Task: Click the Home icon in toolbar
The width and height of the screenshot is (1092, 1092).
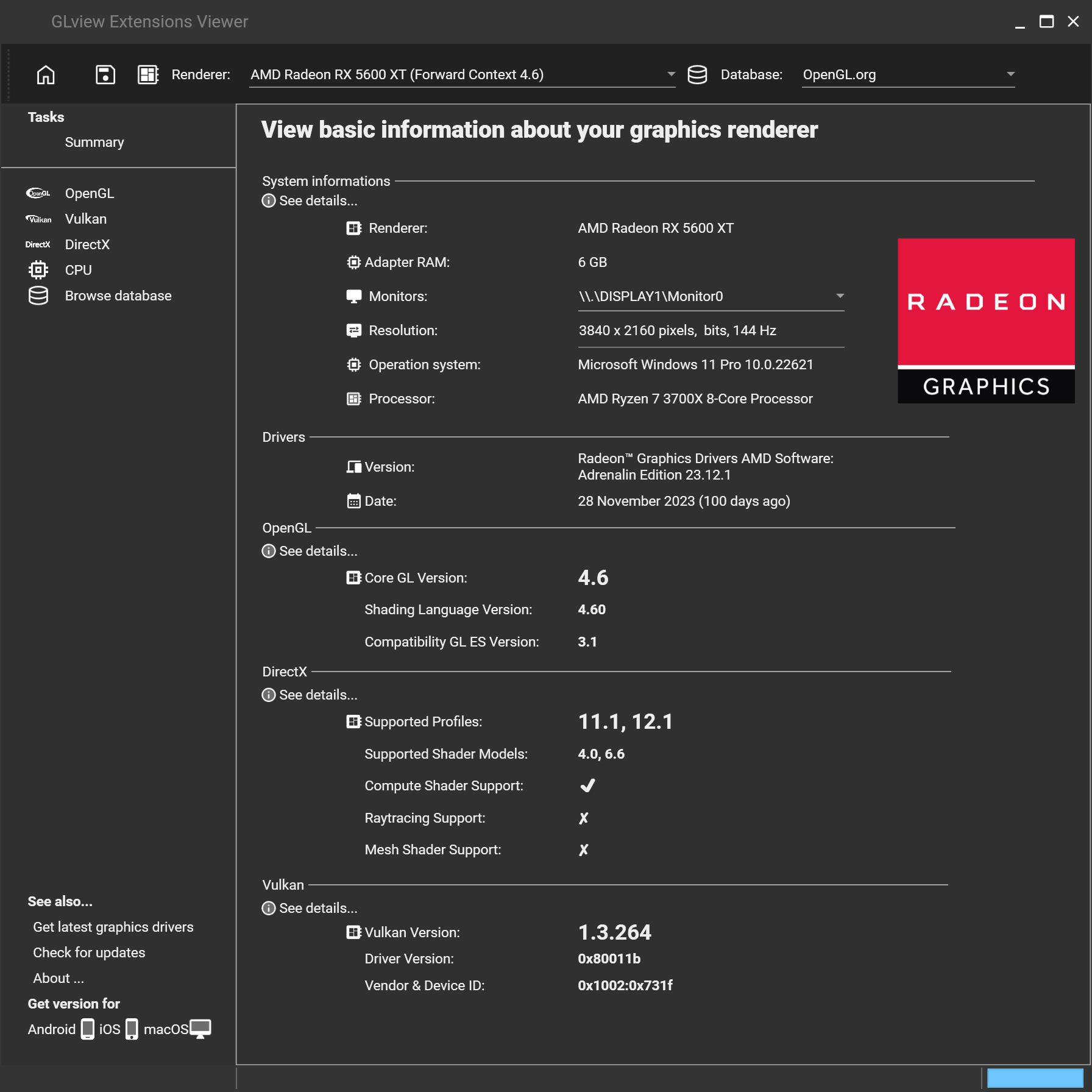Action: (x=46, y=75)
